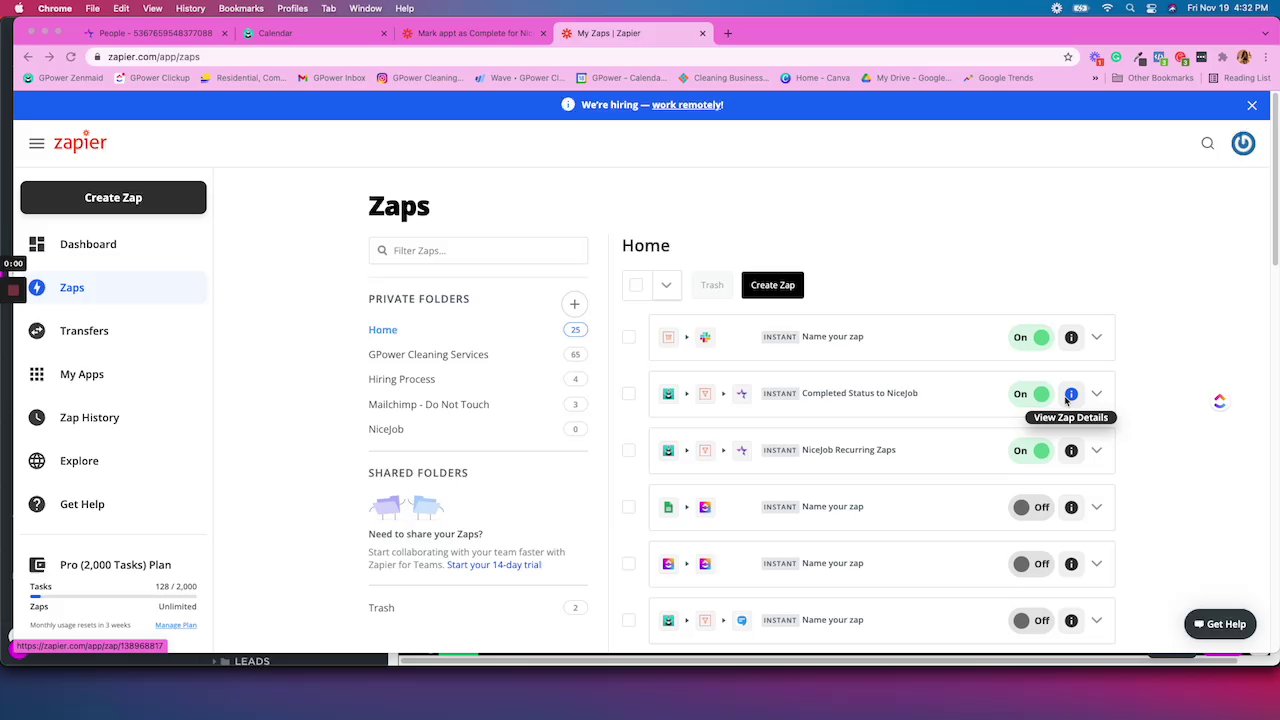Turn off the first Name your zap

click(x=1030, y=338)
